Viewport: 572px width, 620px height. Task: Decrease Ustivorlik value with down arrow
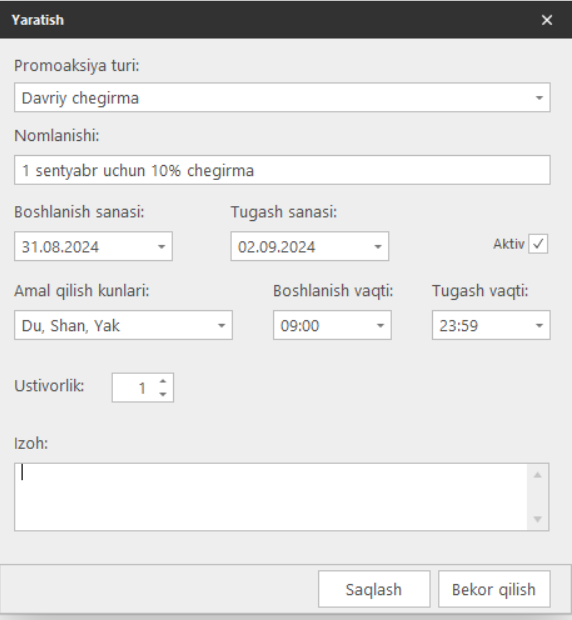tap(162, 394)
